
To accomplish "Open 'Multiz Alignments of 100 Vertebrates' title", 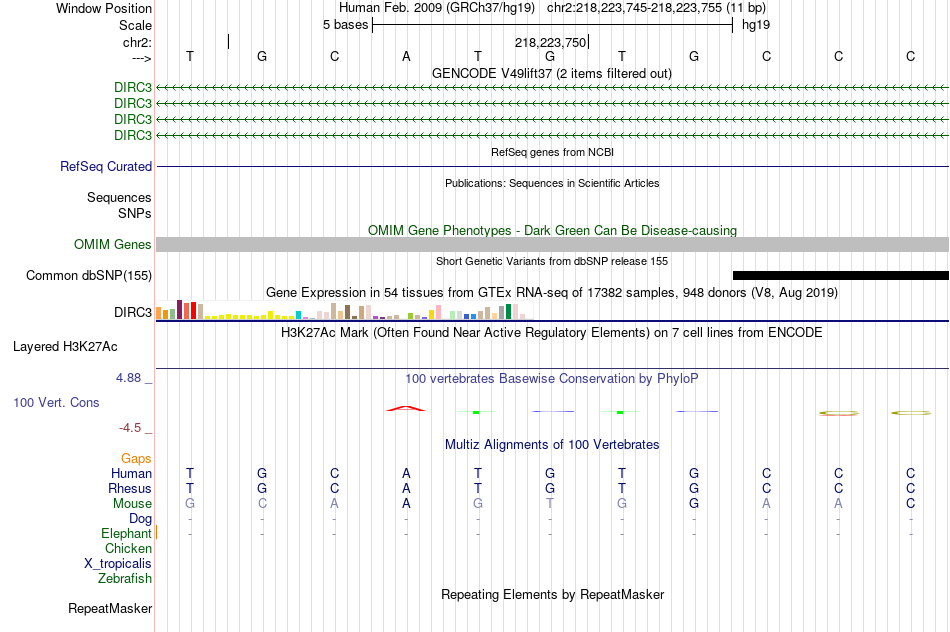I will 552,445.
